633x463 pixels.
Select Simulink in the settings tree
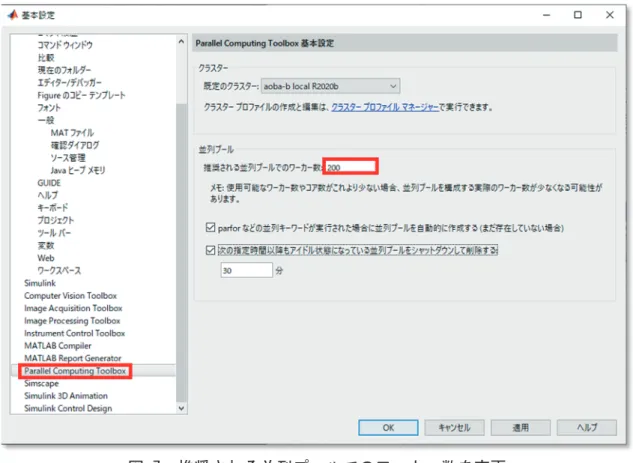[x=40, y=283]
